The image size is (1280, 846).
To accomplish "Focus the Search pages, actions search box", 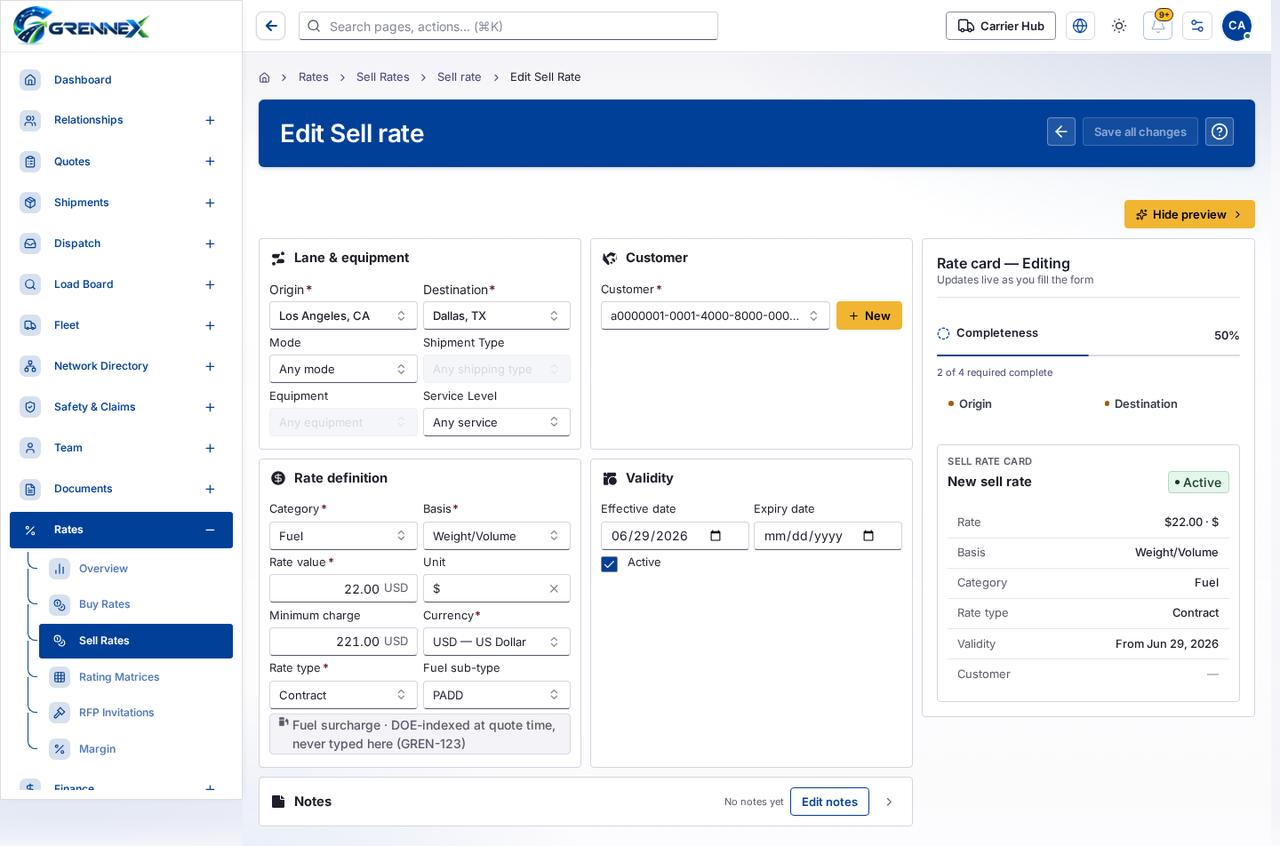I will coord(508,26).
